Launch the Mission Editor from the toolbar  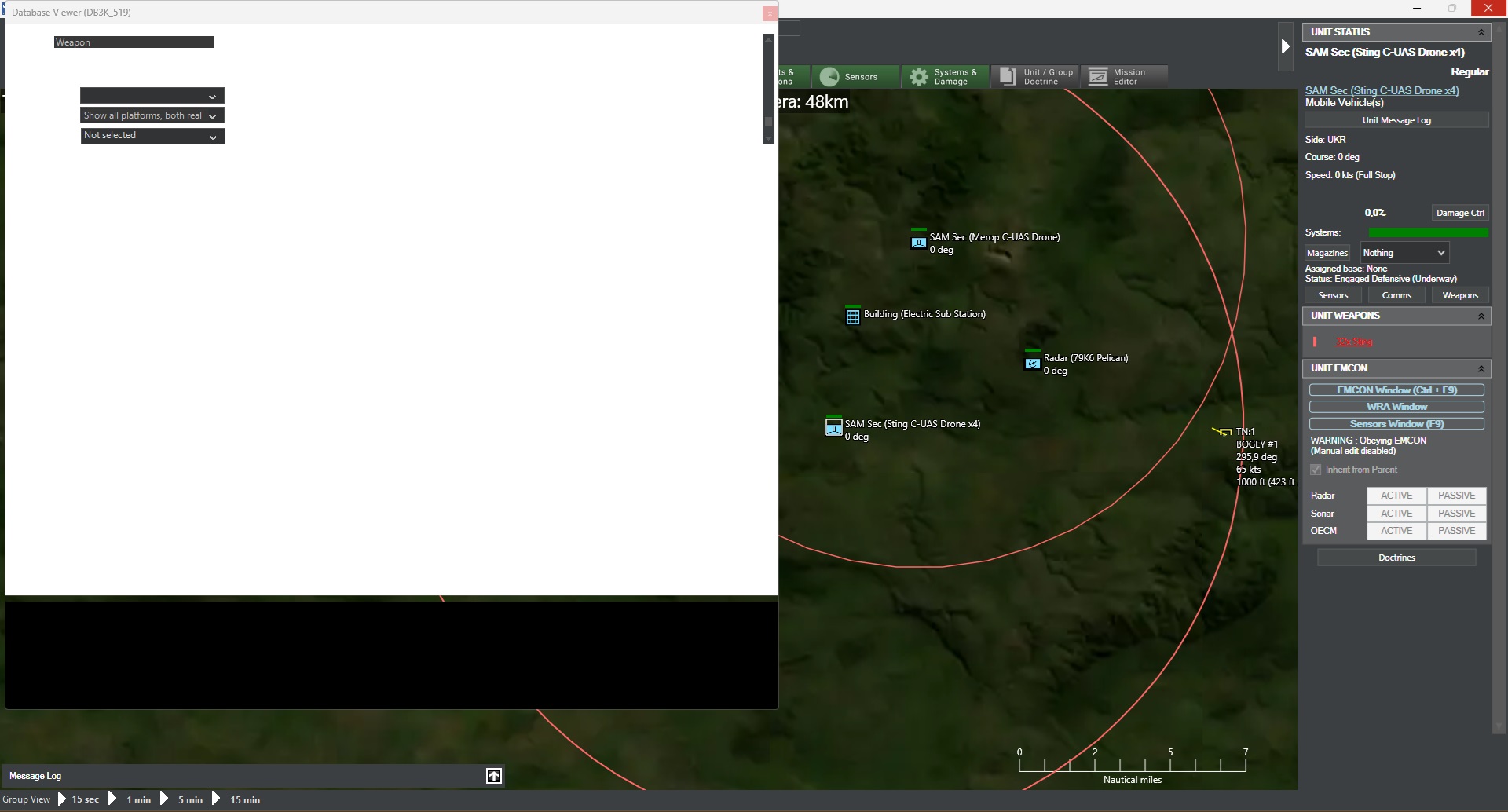[x=1124, y=76]
